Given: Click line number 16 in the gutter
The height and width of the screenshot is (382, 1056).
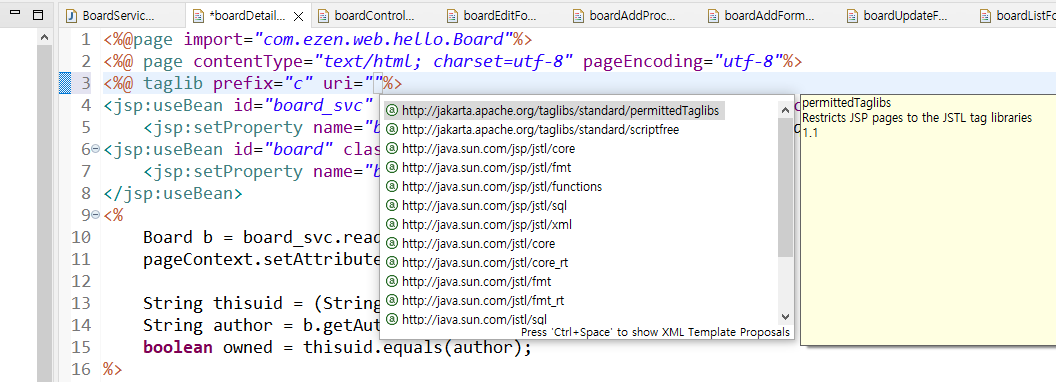Looking at the screenshot, I should point(81,369).
